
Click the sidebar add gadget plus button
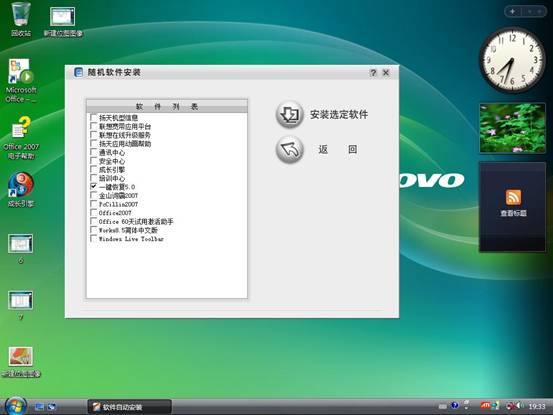(x=512, y=12)
